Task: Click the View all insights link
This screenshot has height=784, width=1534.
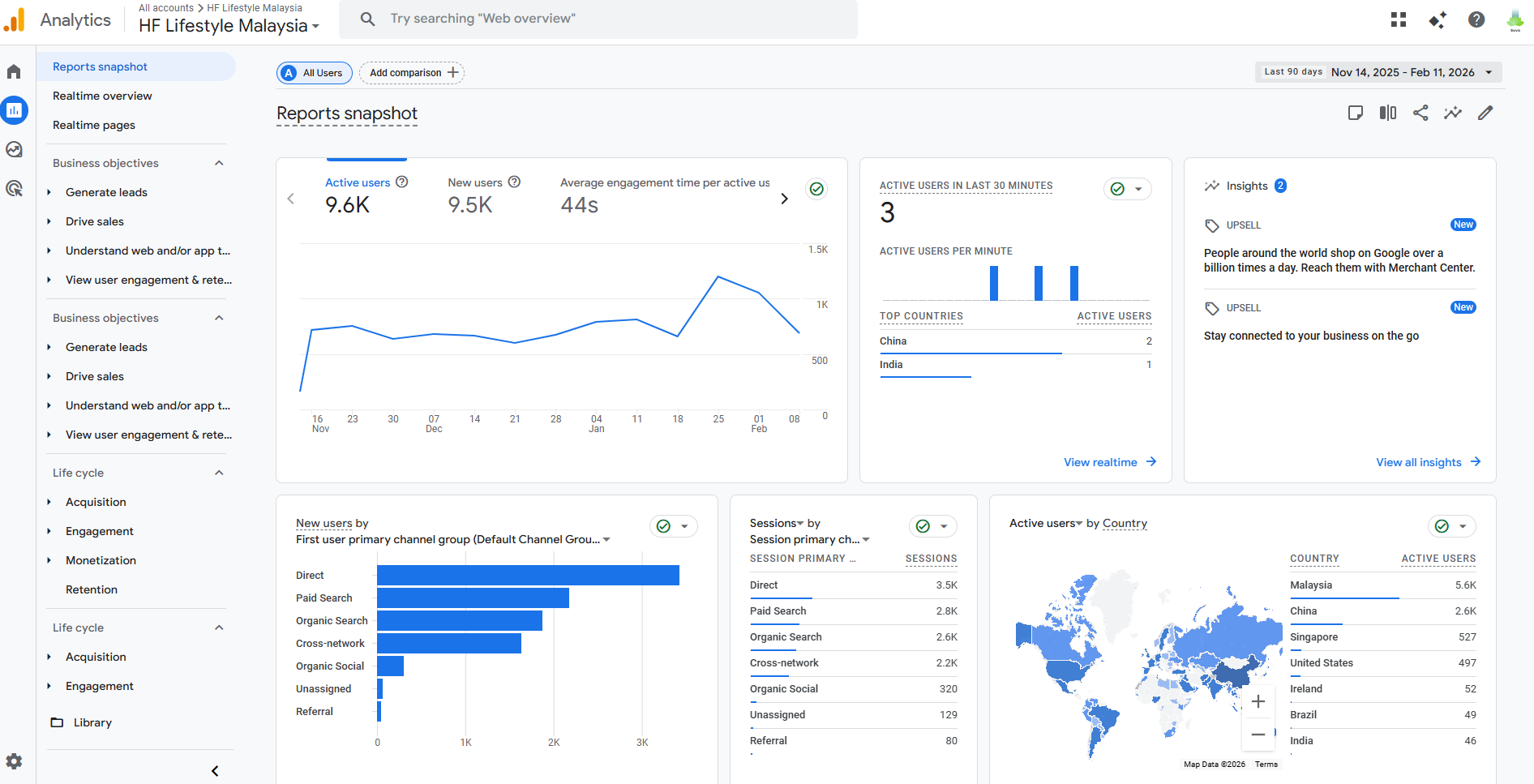Action: [1428, 462]
